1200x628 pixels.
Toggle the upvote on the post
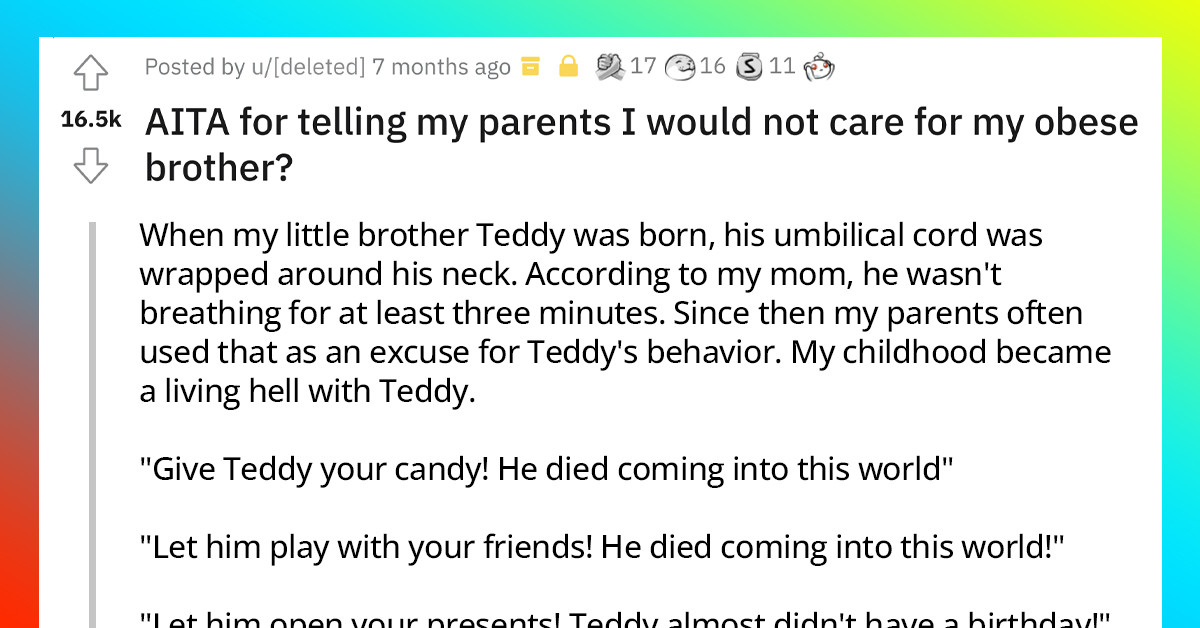(x=90, y=73)
